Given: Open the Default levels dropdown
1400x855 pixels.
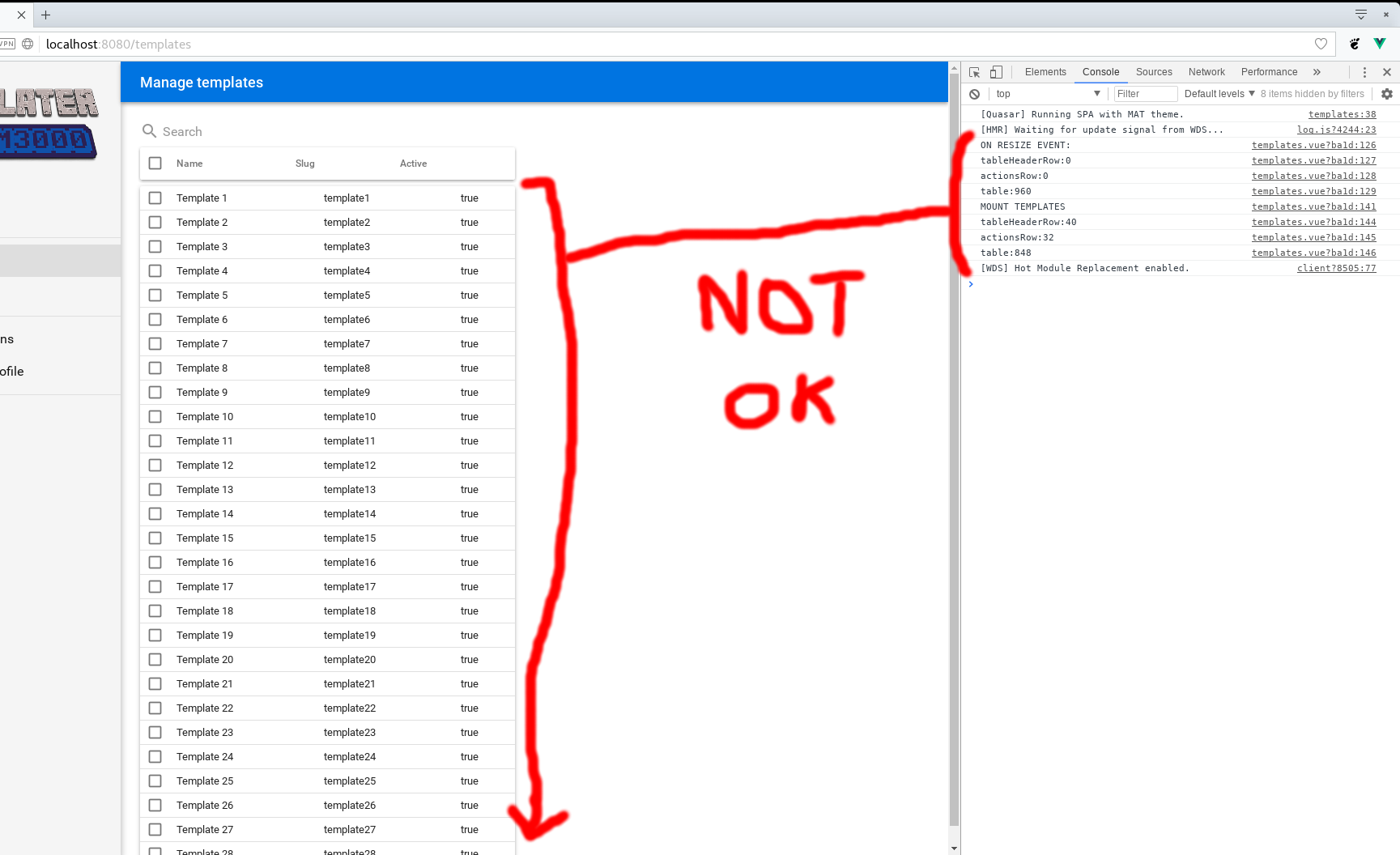Looking at the screenshot, I should (x=1219, y=94).
